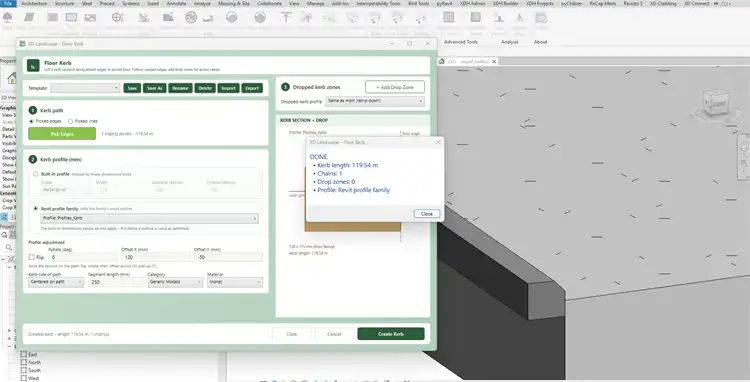Screen dimensions: 750x382
Task: Choose the Revit profile family radio option
Action: click(x=35, y=209)
